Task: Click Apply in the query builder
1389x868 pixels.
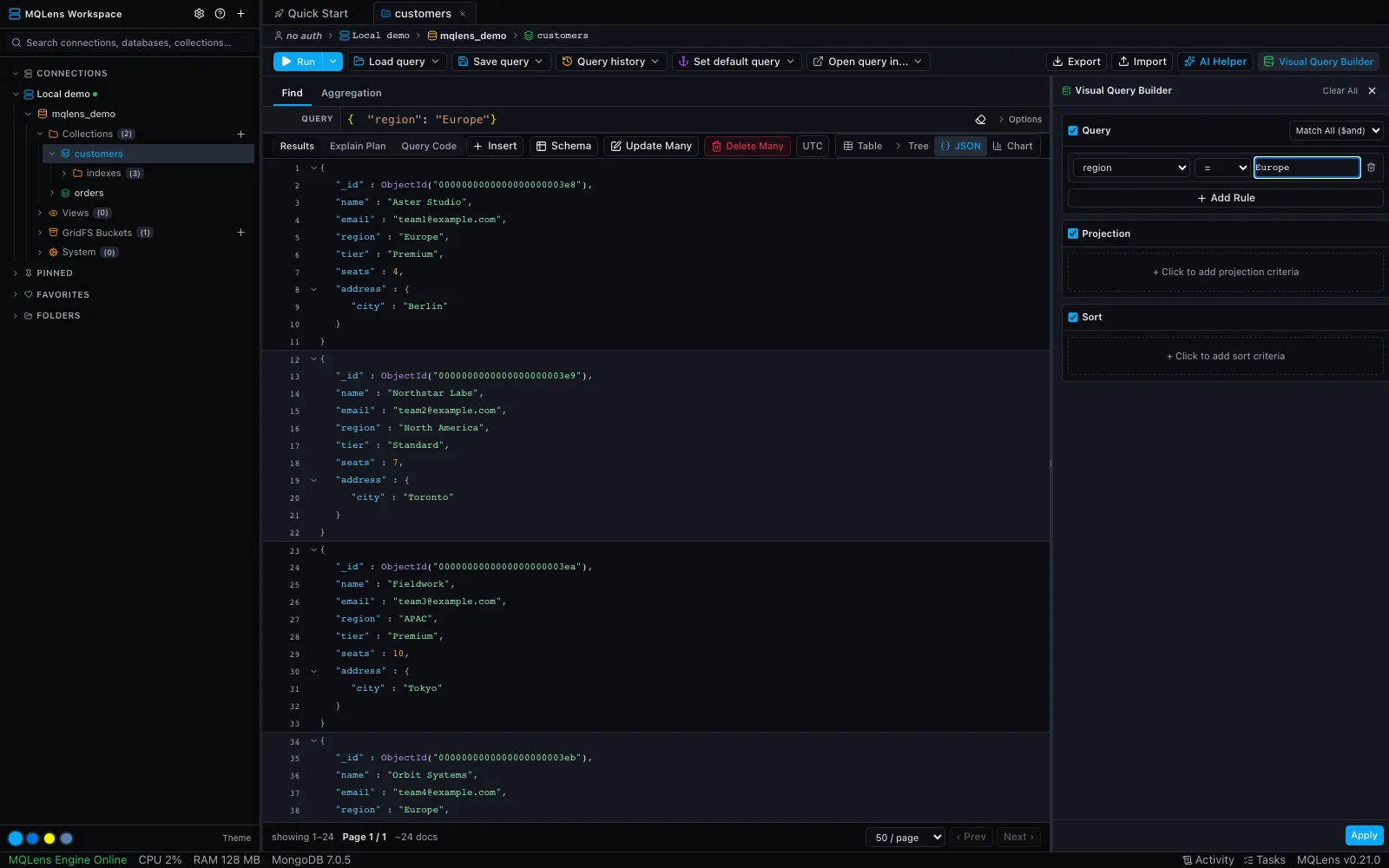Action: point(1364,835)
